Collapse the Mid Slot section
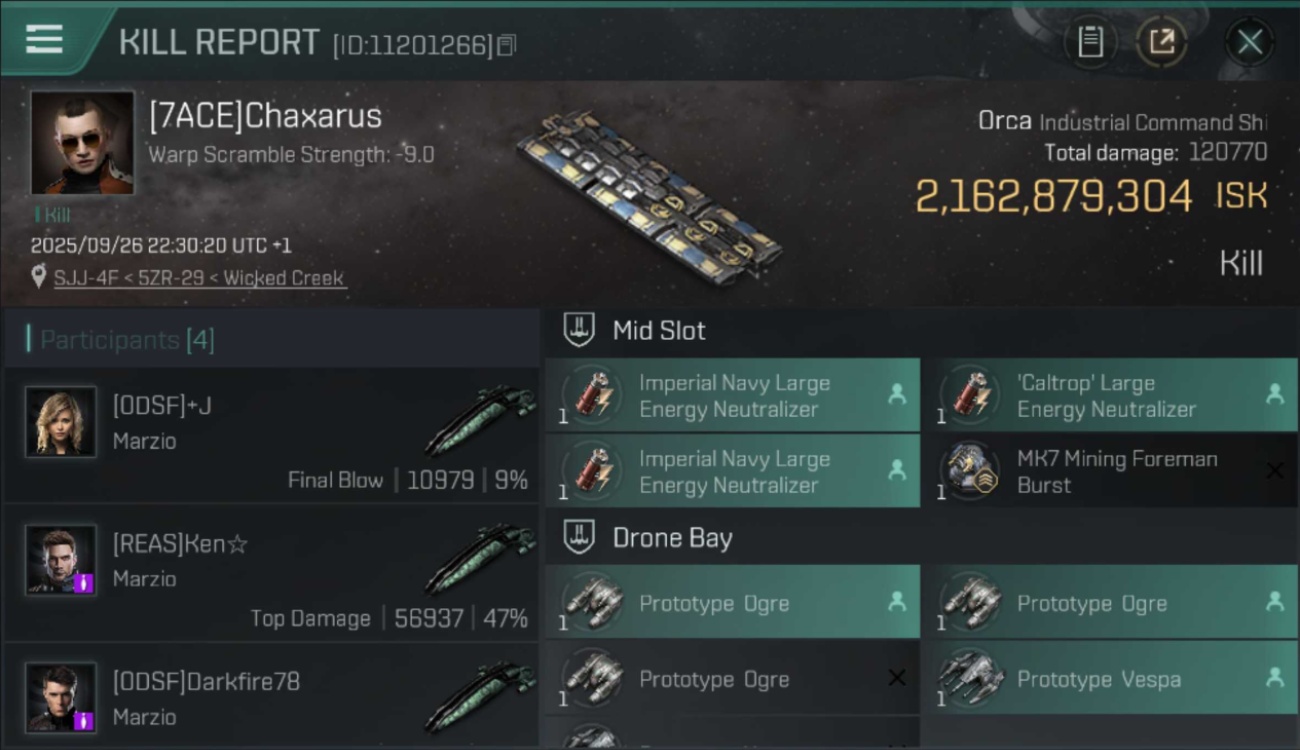 tap(579, 330)
